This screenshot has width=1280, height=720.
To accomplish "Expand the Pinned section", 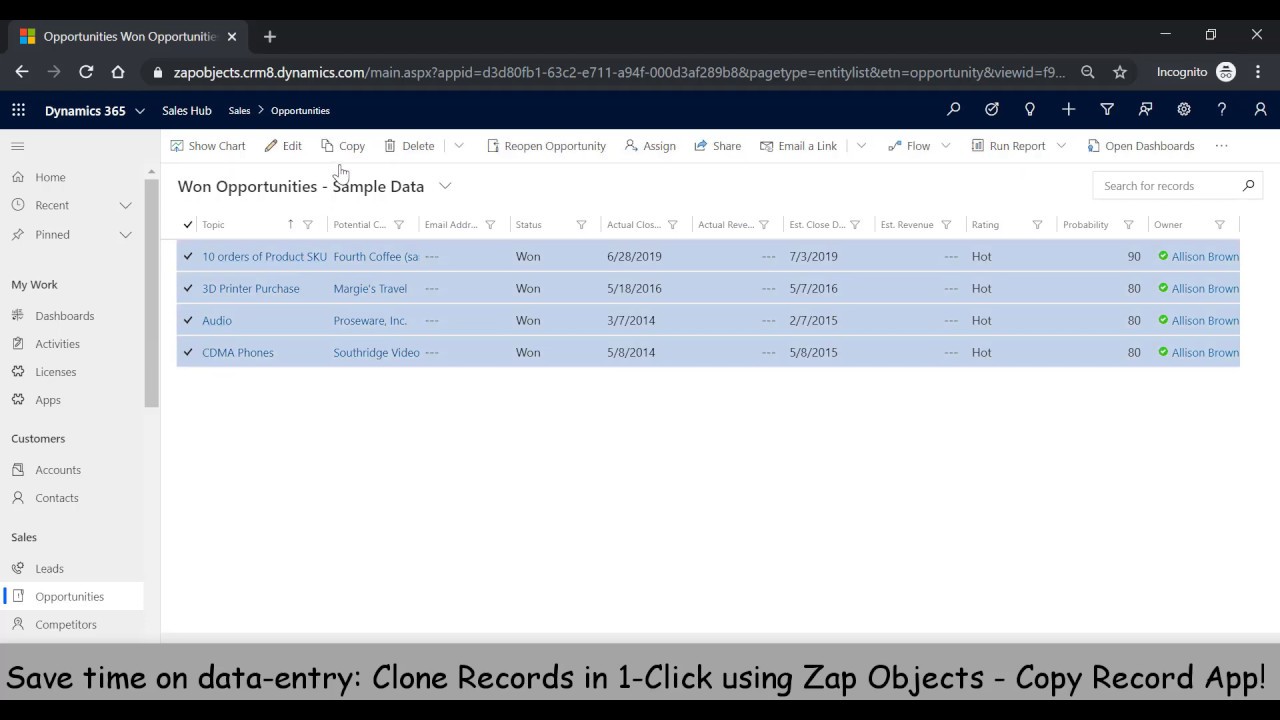I will point(125,234).
